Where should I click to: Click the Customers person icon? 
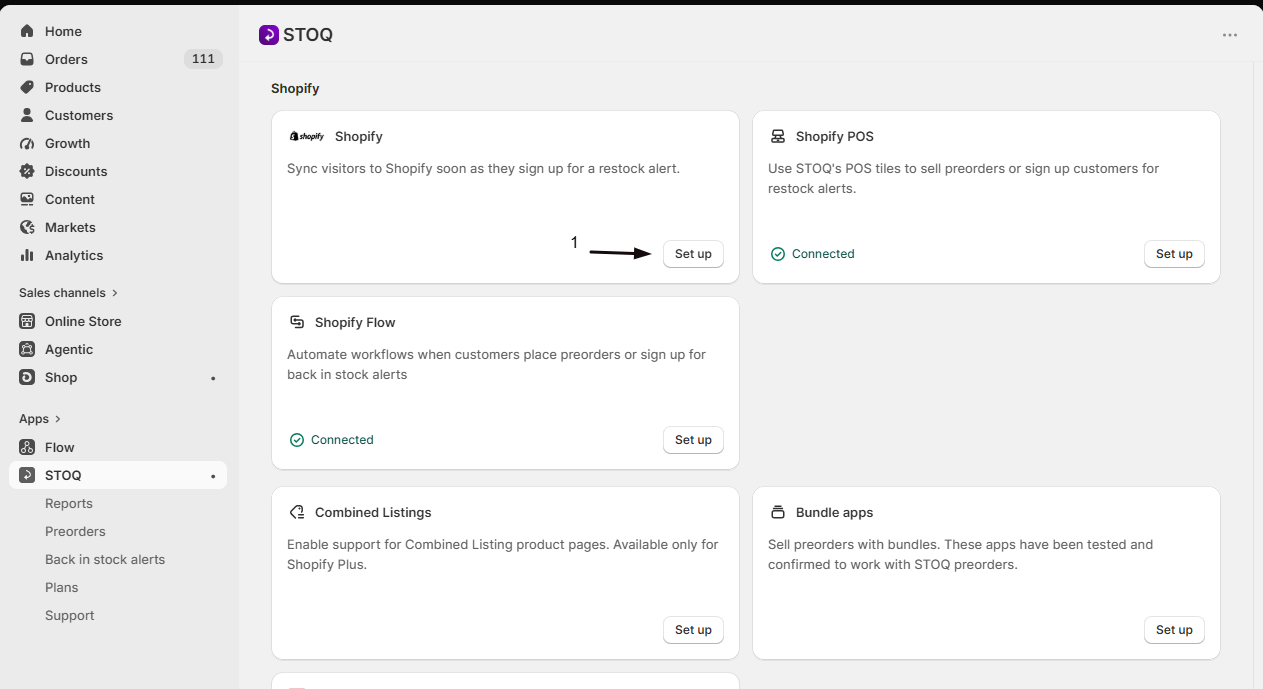click(27, 115)
